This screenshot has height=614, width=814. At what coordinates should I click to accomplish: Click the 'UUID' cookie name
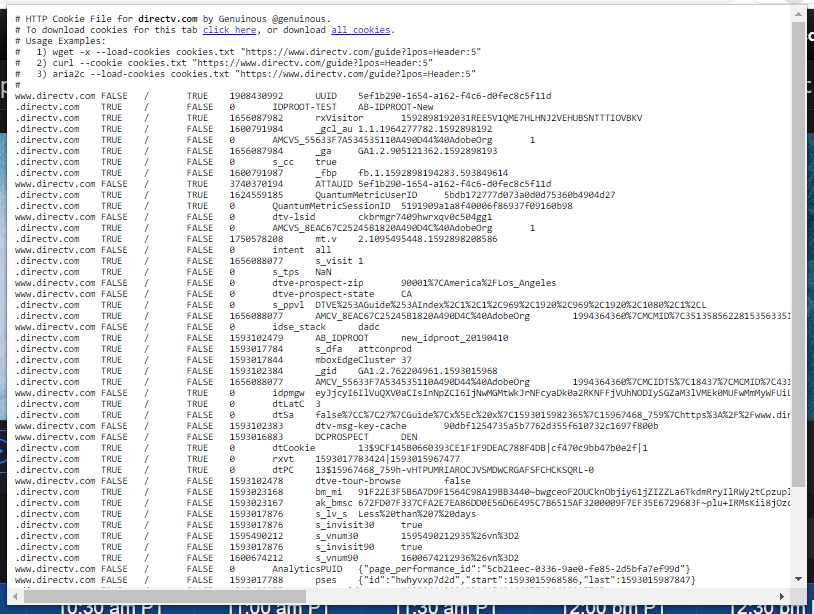click(x=326, y=96)
